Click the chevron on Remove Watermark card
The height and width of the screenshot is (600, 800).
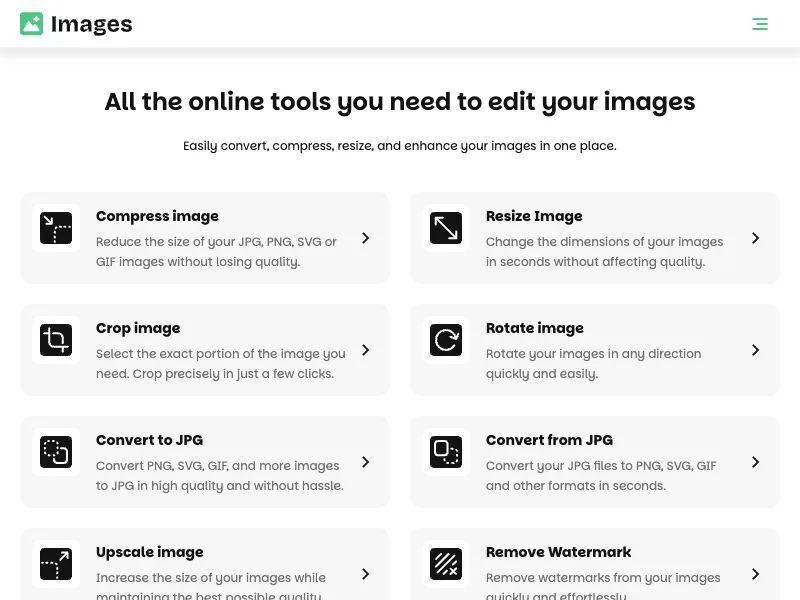point(756,574)
